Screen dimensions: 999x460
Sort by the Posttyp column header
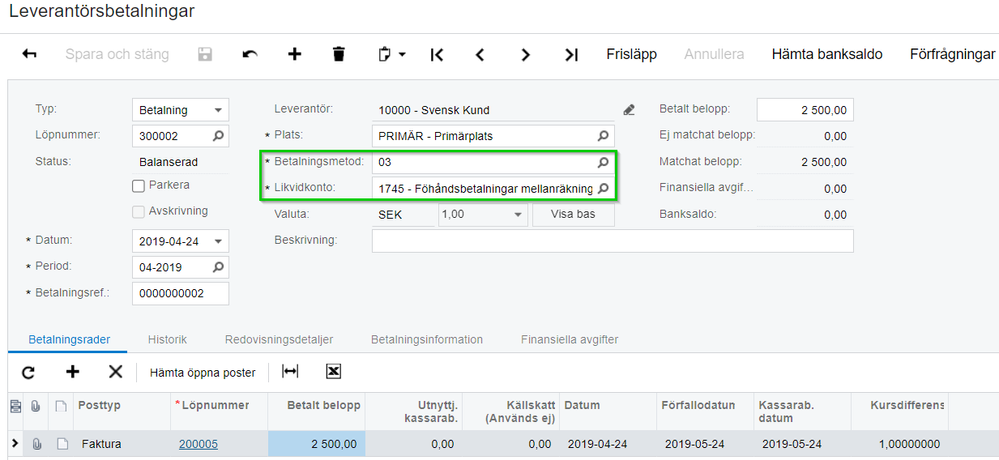122,412
